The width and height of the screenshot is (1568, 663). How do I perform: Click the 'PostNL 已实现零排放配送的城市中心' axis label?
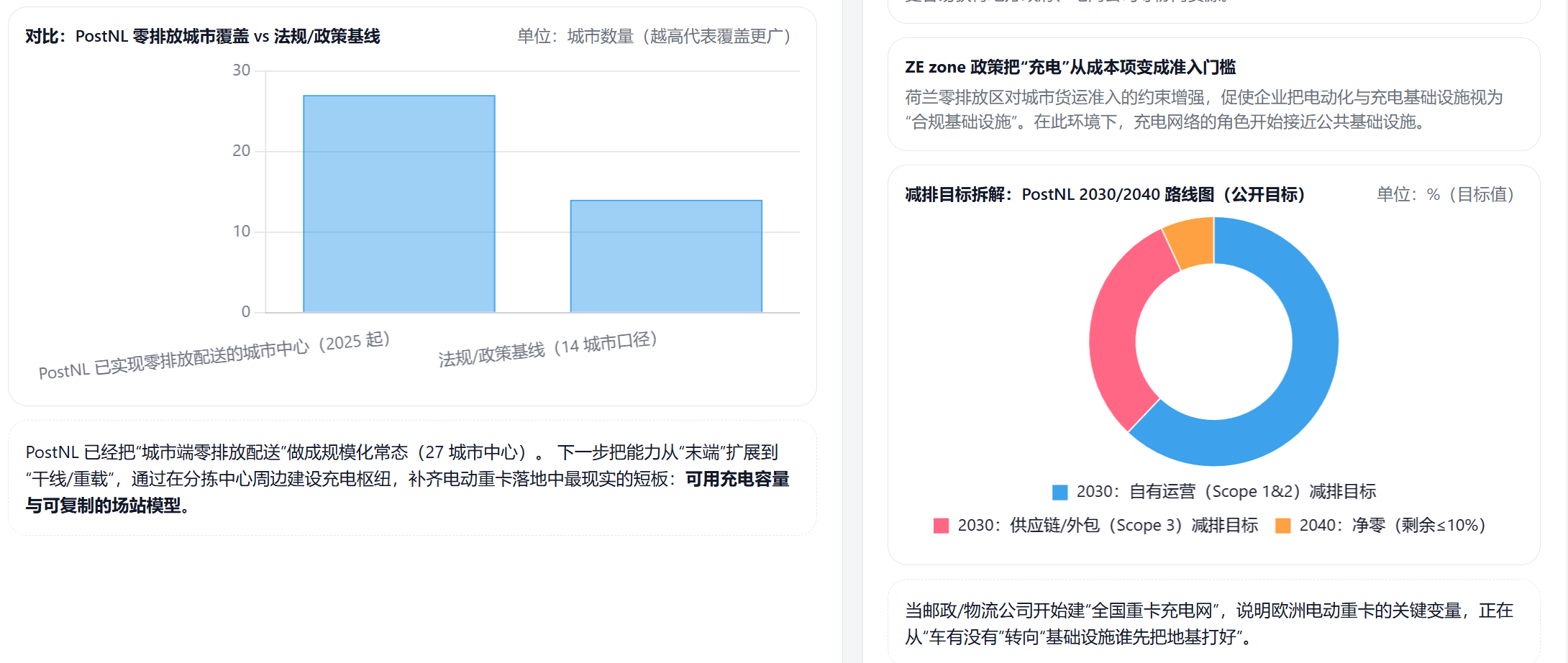pos(214,356)
